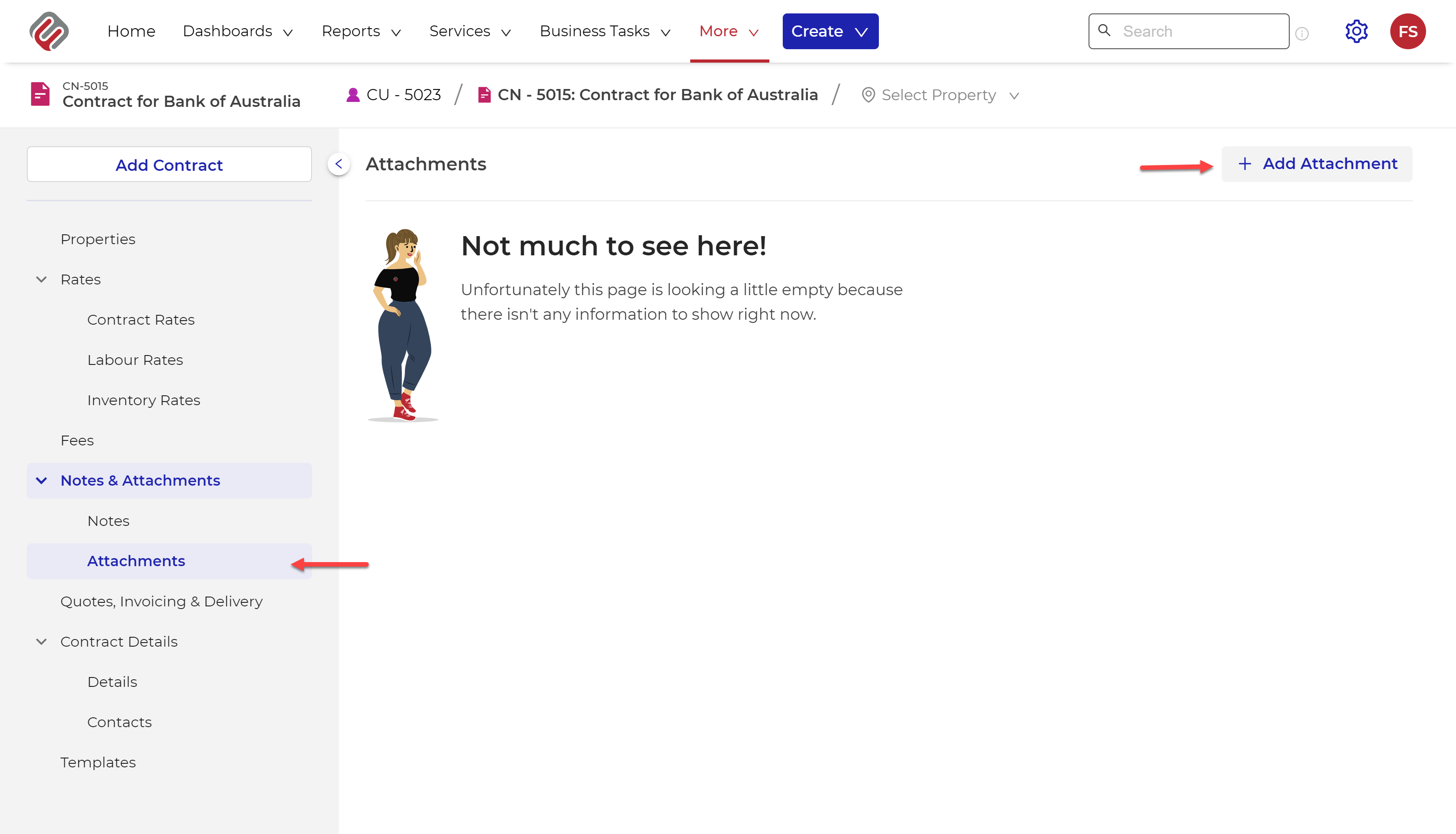Click the 'Not much to see here!' heading
The width and height of the screenshot is (1456, 834).
coord(613,246)
